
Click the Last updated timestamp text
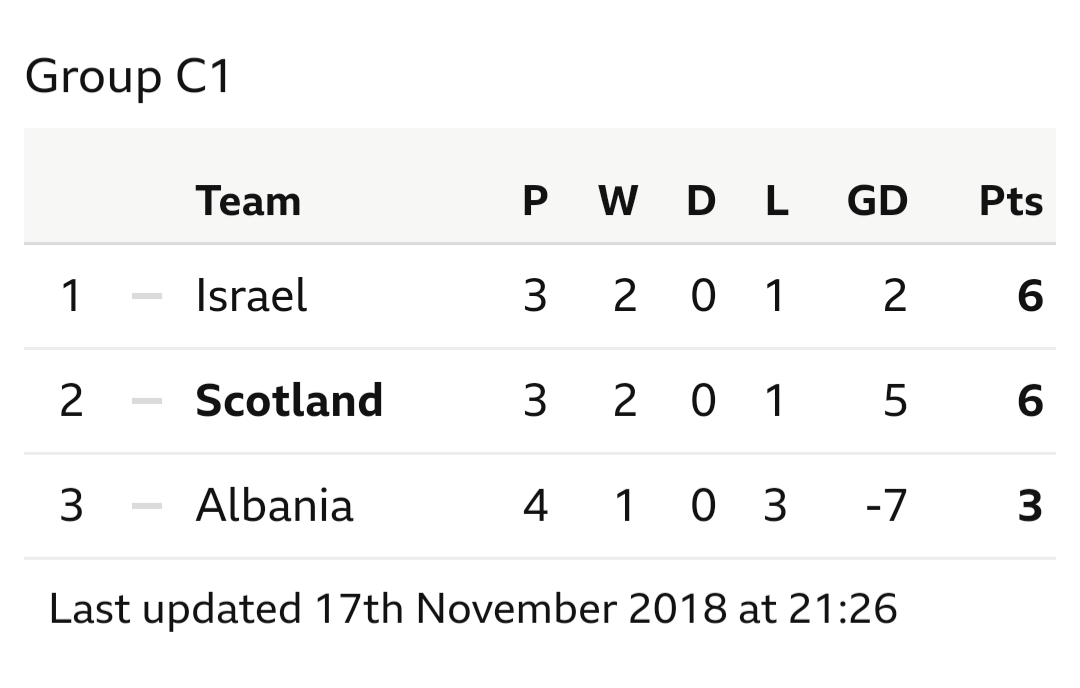pyautogui.click(x=473, y=609)
